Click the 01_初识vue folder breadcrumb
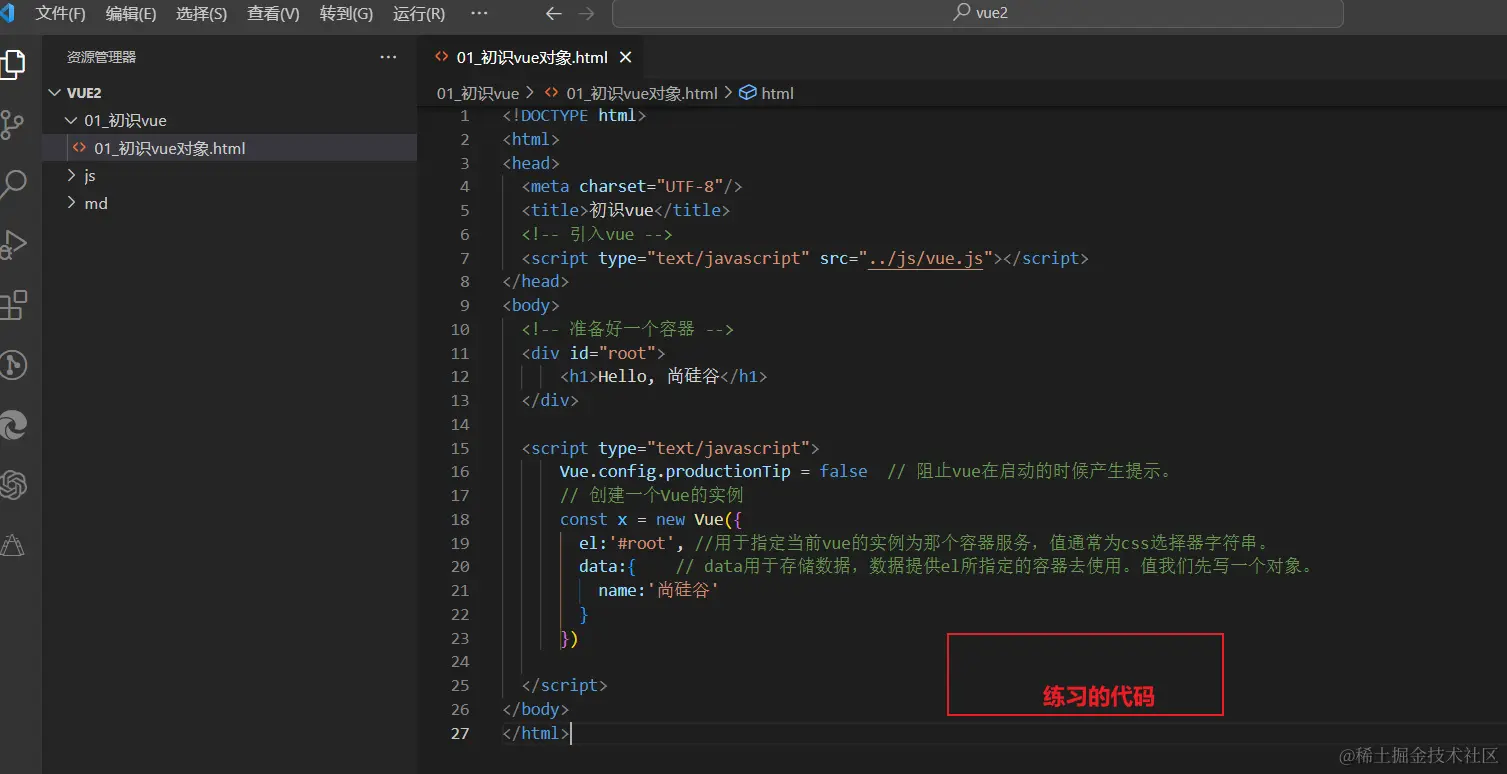This screenshot has width=1507, height=774. [478, 93]
